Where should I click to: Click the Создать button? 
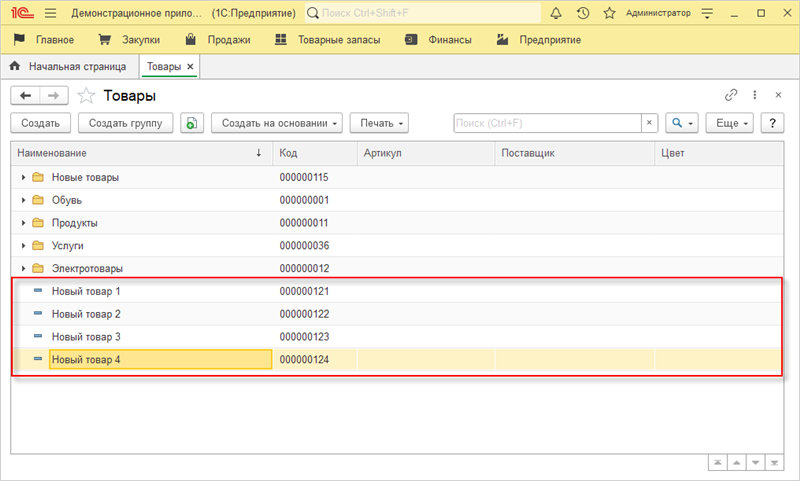tap(41, 123)
